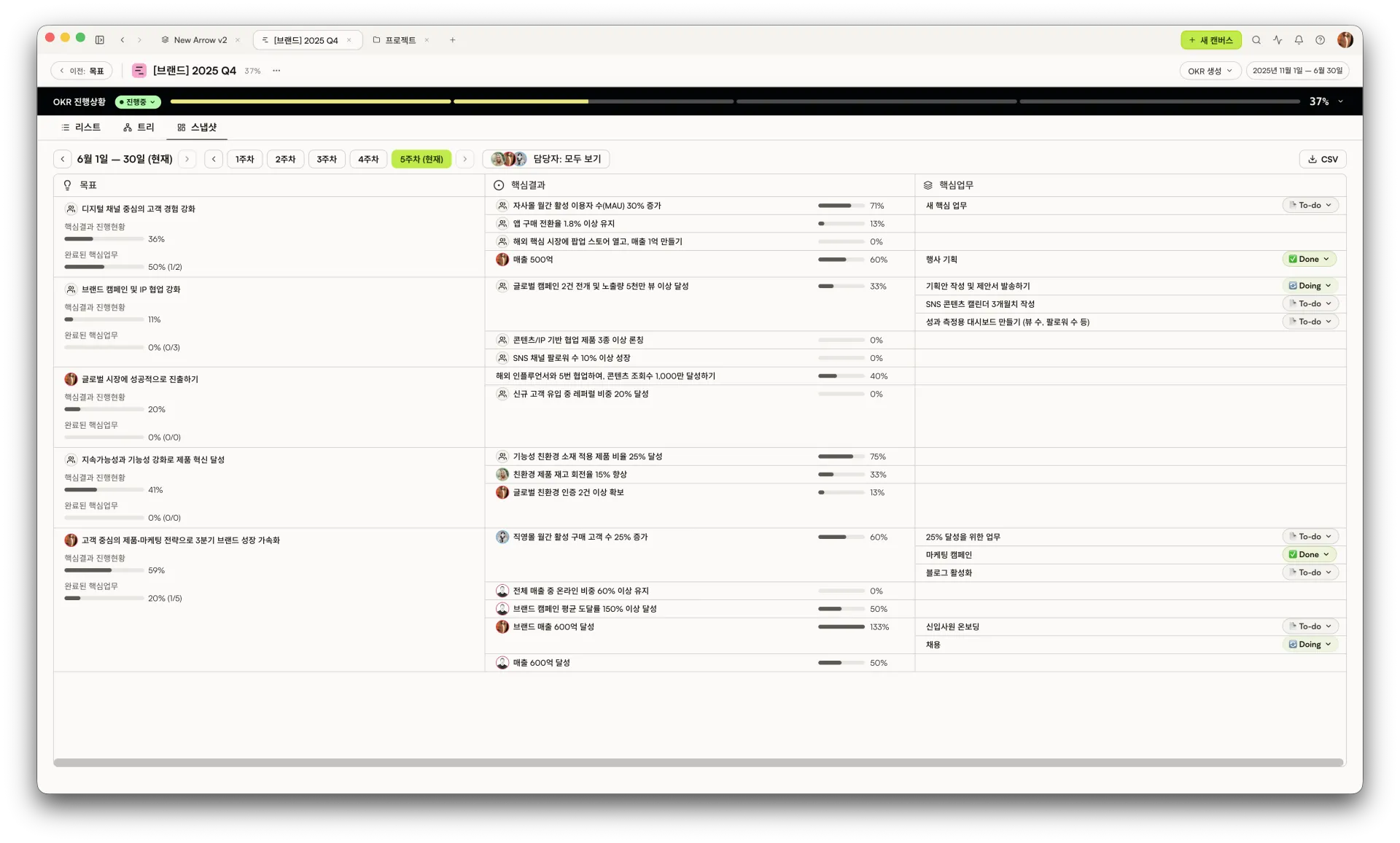The height and width of the screenshot is (843, 1400).
Task: Click avatar of 글로벌 시장에 성공적으로 진출하기
Action: (x=71, y=379)
